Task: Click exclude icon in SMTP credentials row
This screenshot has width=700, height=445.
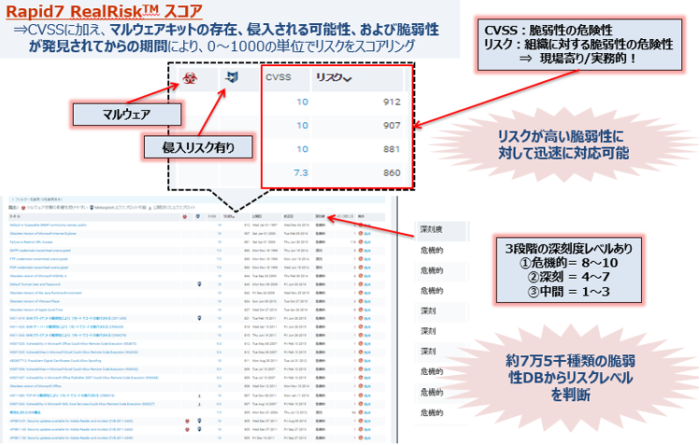Action: click(x=361, y=250)
